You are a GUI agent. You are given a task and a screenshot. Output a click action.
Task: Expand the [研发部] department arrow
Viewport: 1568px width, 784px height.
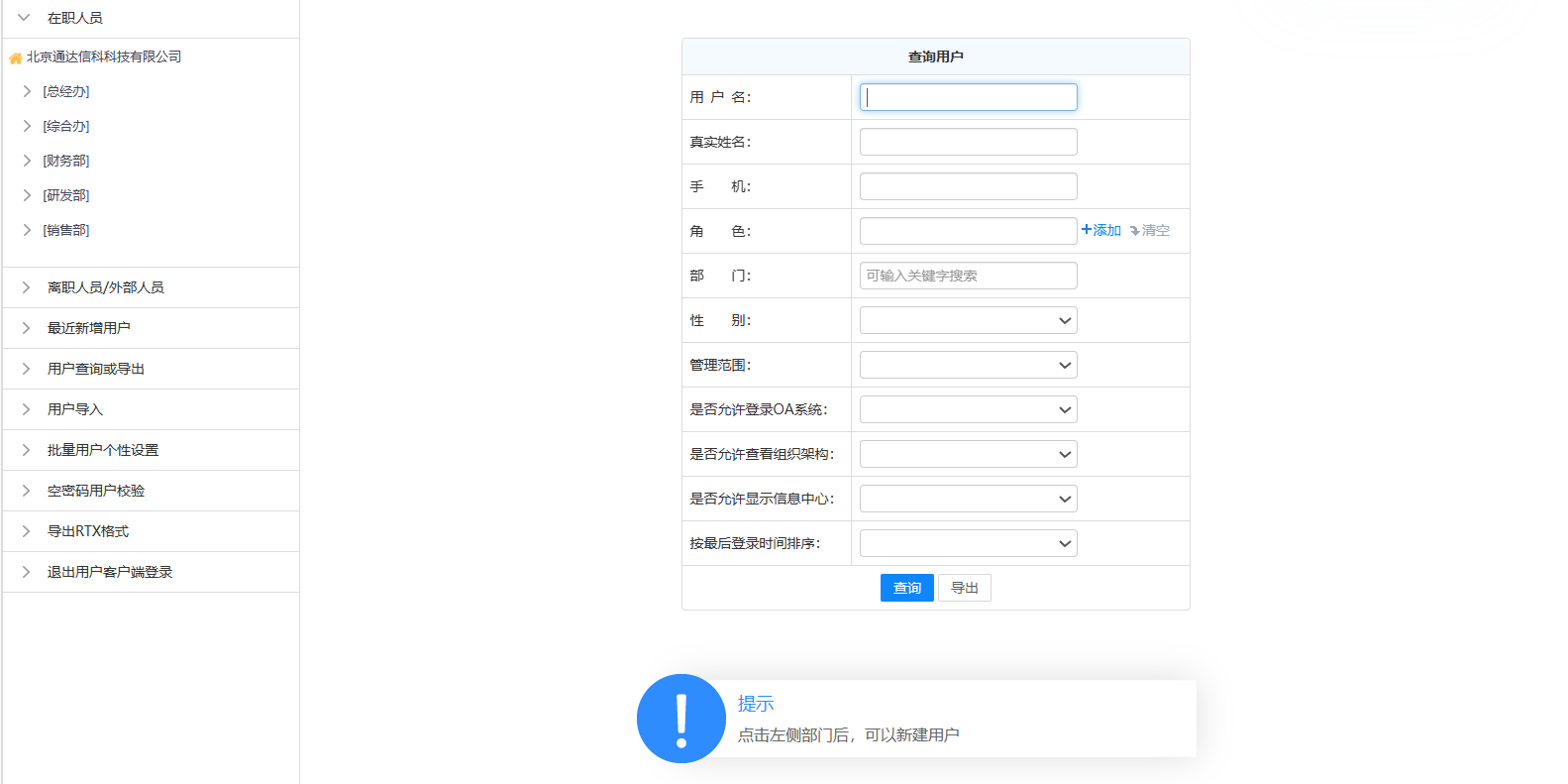click(27, 195)
